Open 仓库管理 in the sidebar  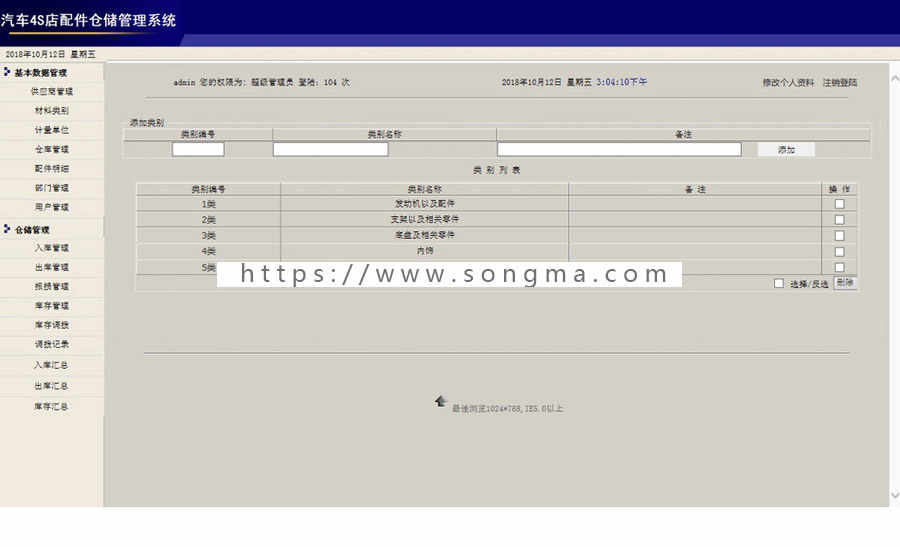[x=52, y=149]
